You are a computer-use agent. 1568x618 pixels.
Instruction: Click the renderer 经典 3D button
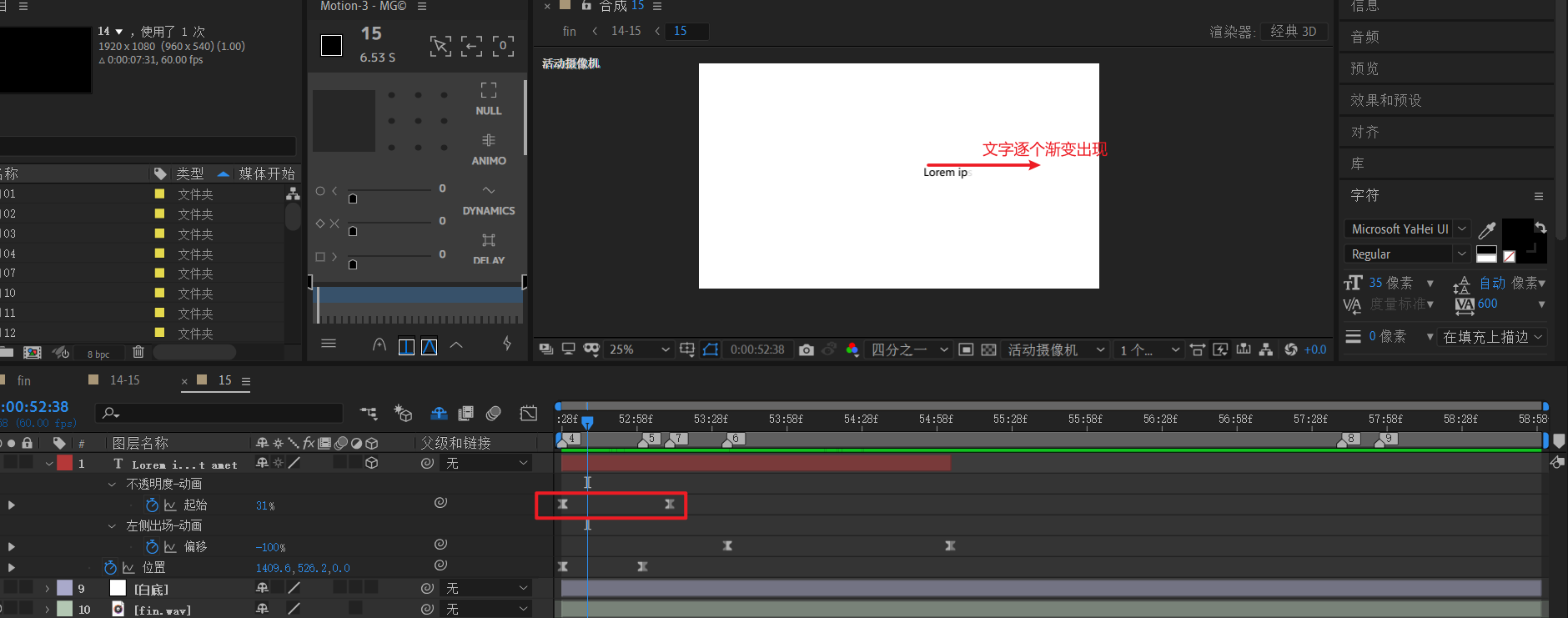pos(1294,31)
